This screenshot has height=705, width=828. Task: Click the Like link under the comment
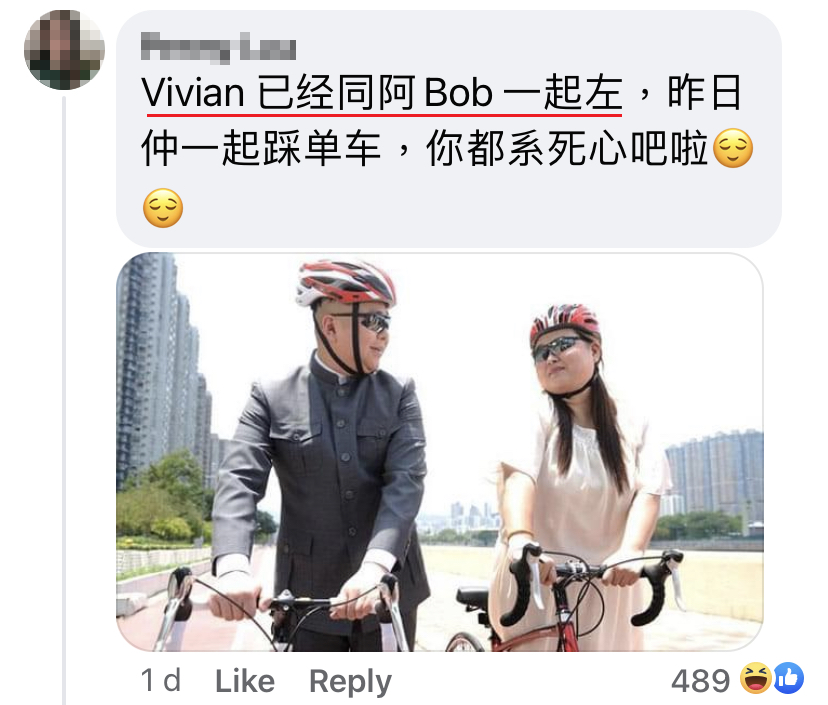(244, 681)
